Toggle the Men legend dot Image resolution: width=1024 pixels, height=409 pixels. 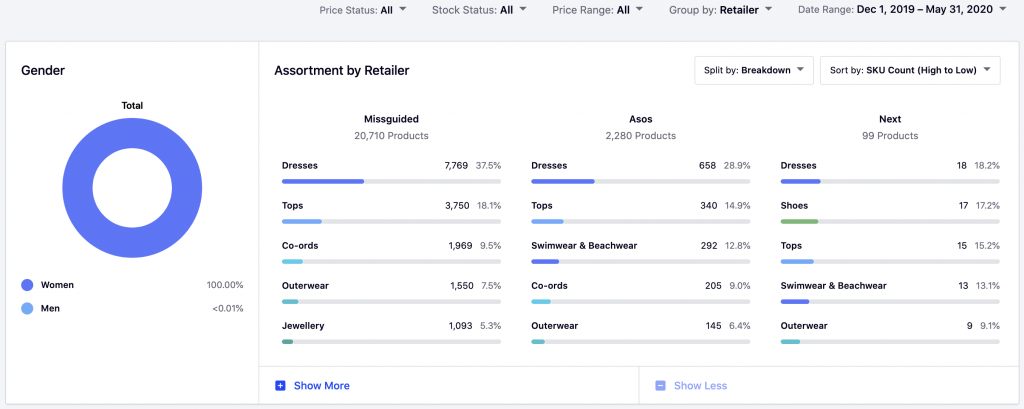pyautogui.click(x=27, y=309)
